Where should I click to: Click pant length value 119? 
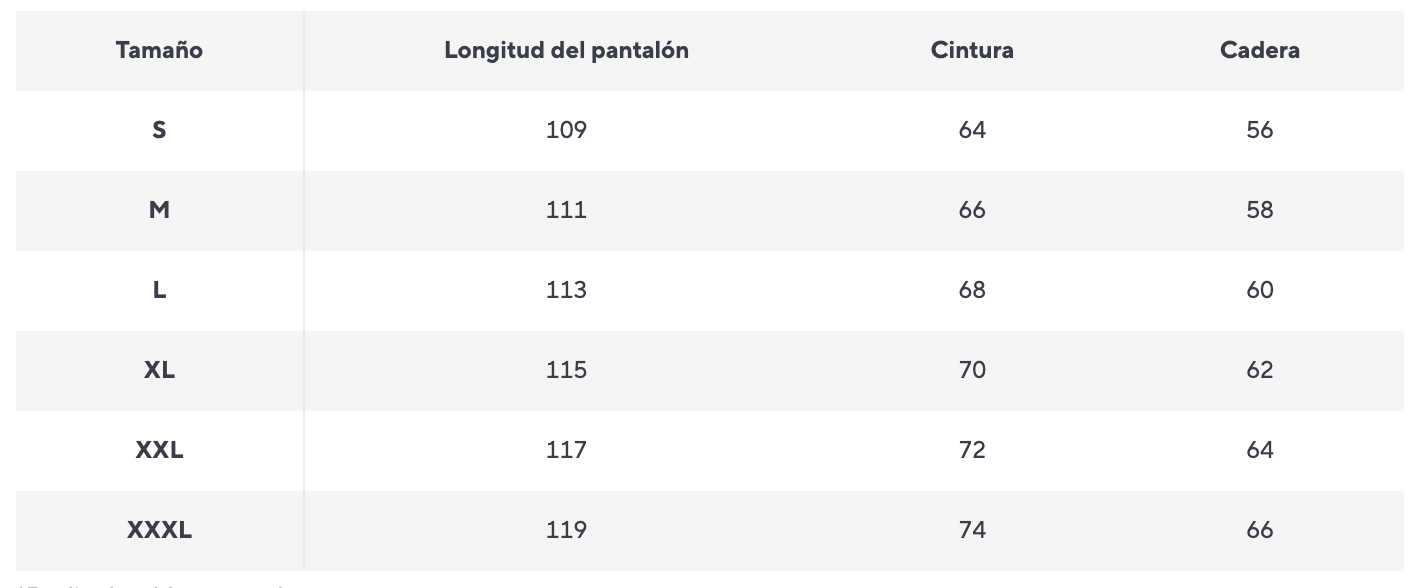[x=567, y=530]
